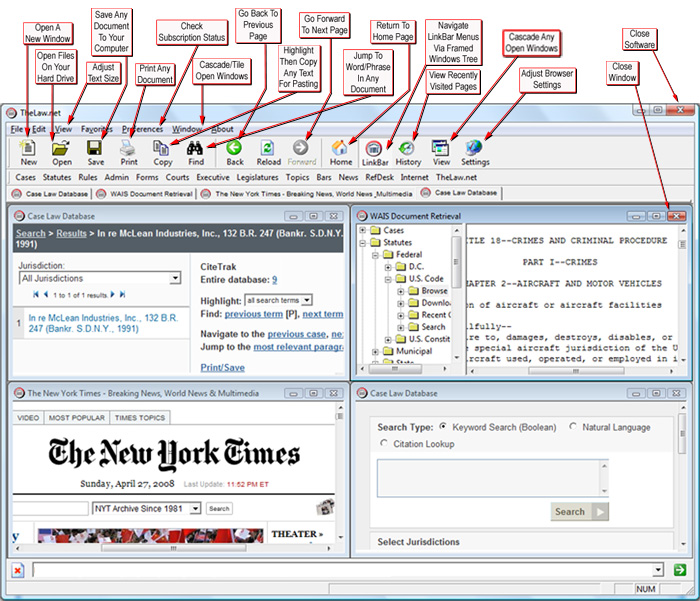Click the Search arrow icon in Case Law search
This screenshot has height=601, width=700.
coord(600,512)
